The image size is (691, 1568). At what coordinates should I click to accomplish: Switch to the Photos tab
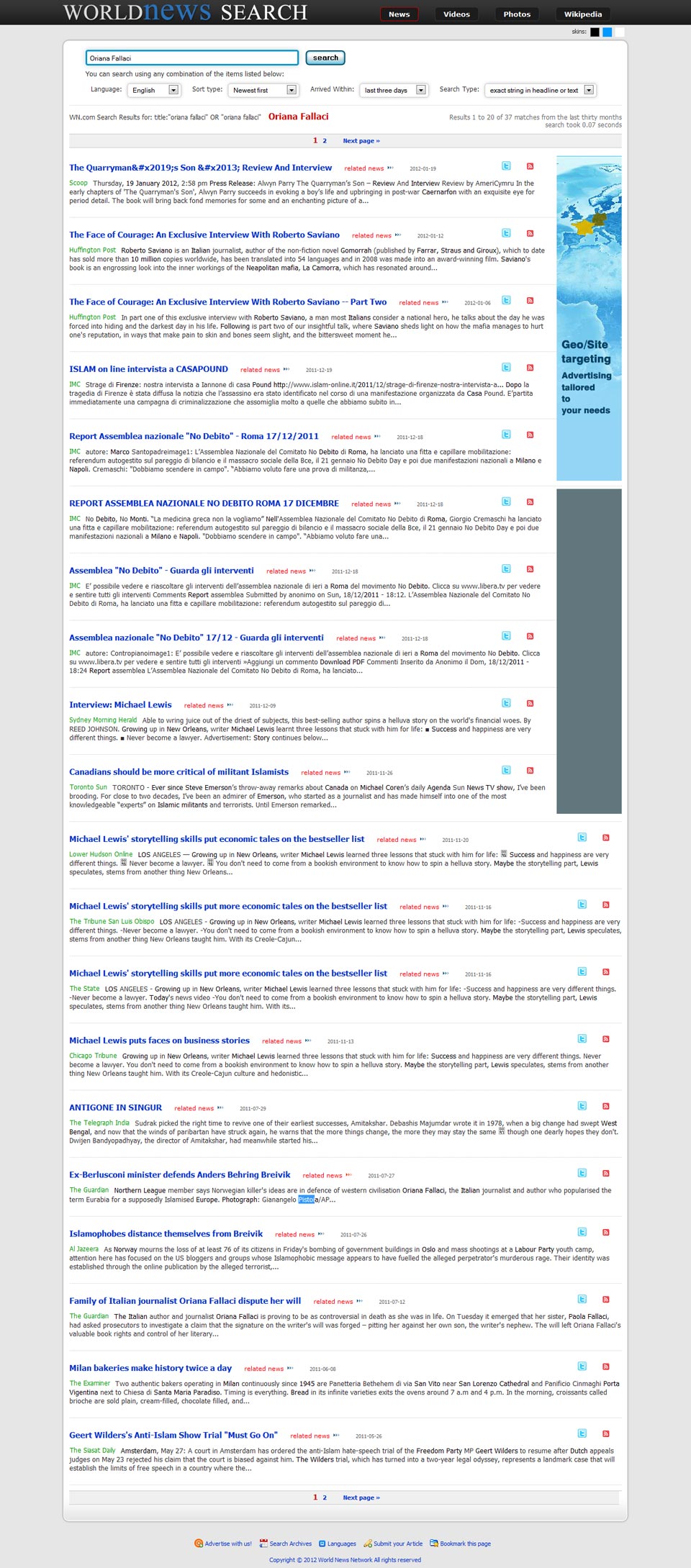click(517, 14)
